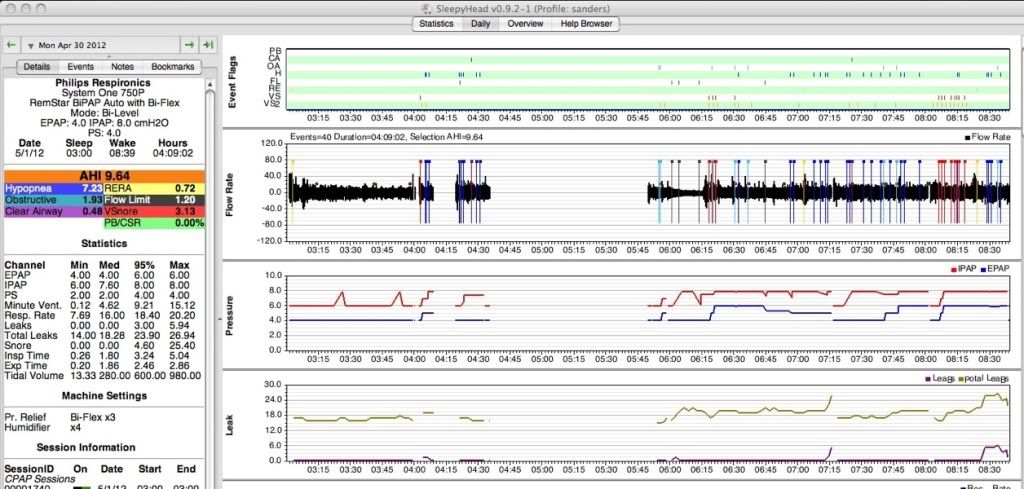Click the Wake time 08:39 value
The width and height of the screenshot is (1024, 489).
[x=122, y=153]
